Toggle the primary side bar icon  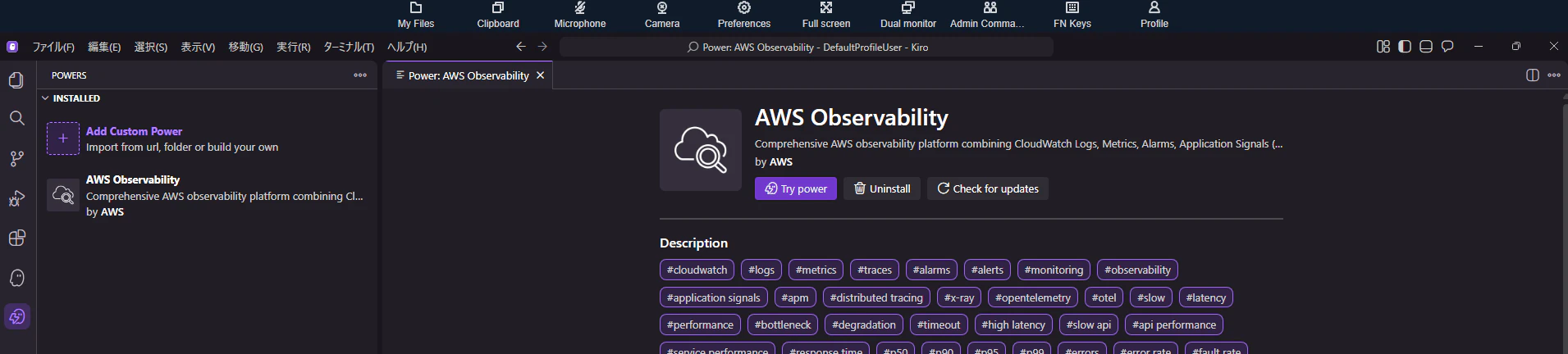[x=1405, y=47]
